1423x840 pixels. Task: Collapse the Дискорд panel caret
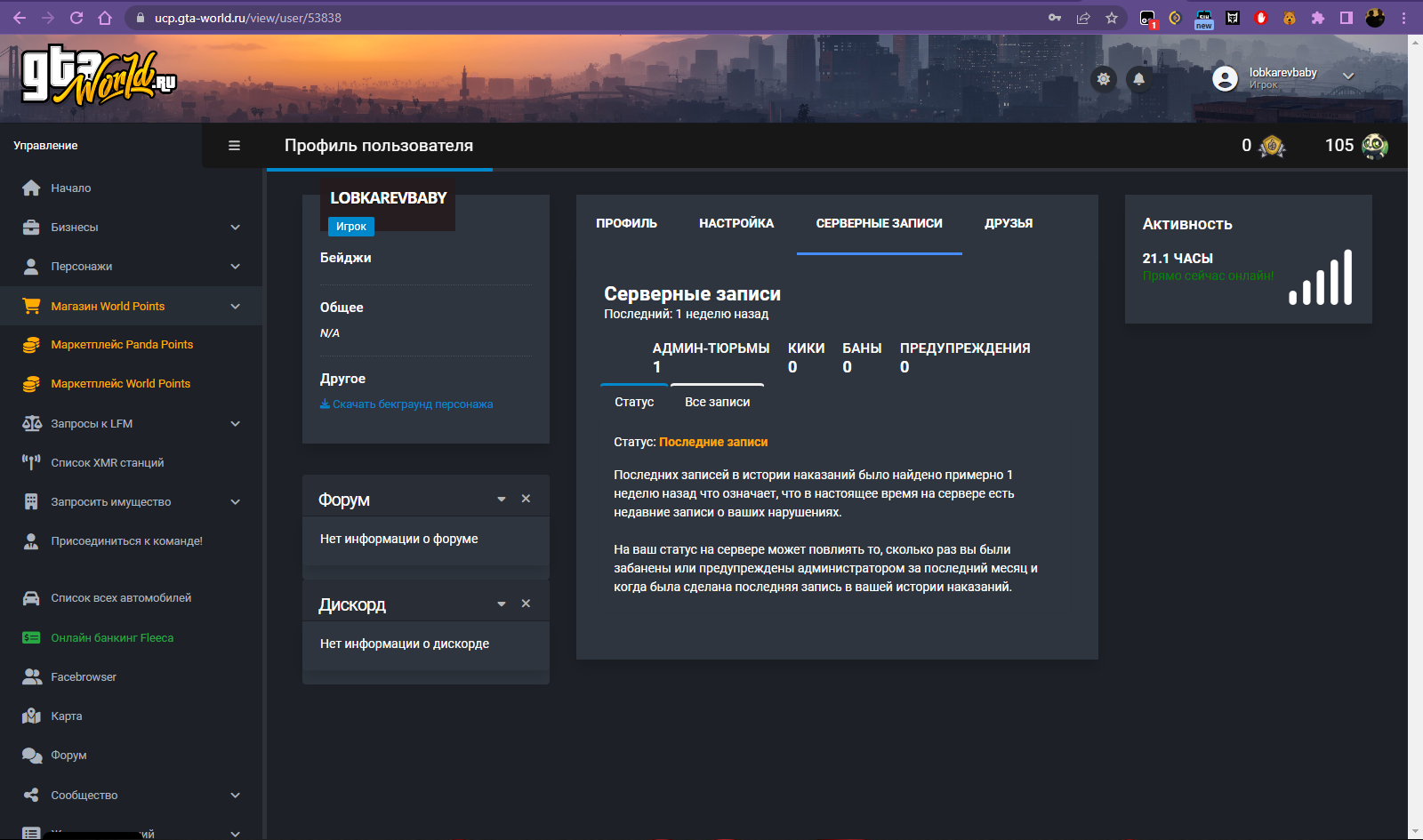(x=502, y=604)
